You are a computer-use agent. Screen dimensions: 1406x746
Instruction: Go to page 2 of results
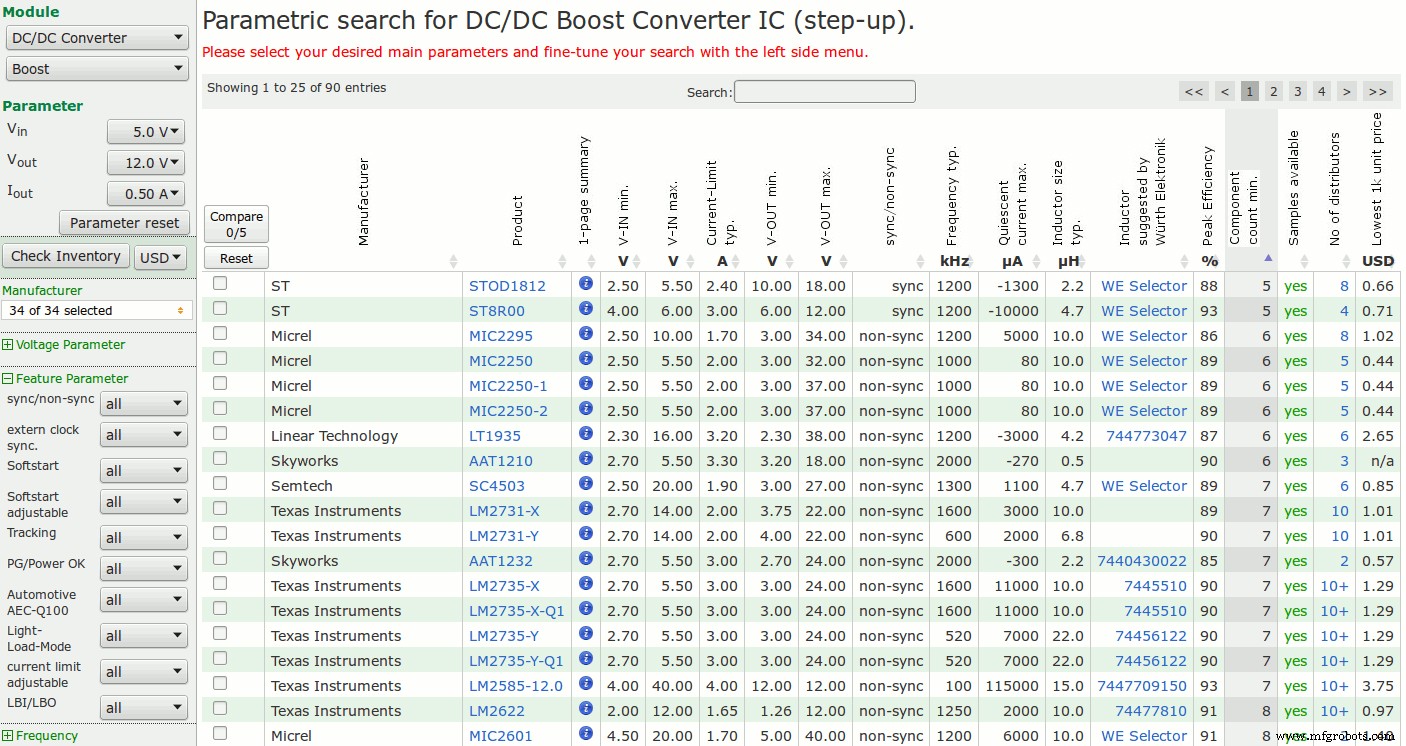click(1273, 91)
